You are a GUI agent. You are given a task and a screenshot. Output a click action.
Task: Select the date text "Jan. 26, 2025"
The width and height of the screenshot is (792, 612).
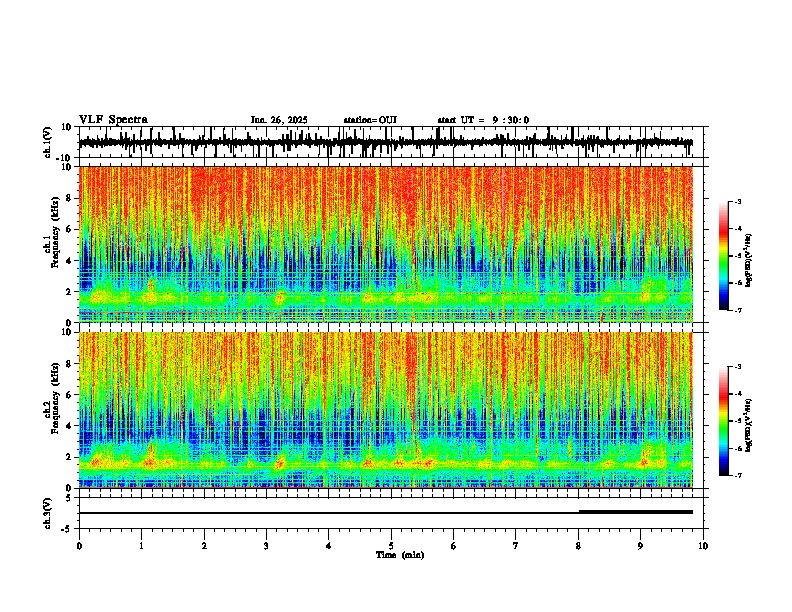click(279, 120)
